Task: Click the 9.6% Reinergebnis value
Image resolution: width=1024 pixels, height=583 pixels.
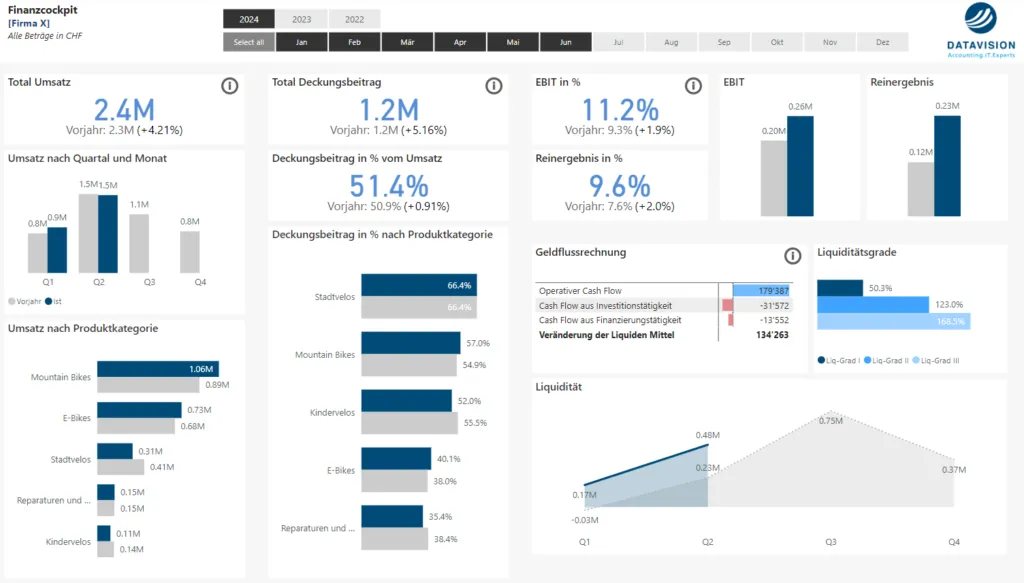Action: (x=620, y=186)
